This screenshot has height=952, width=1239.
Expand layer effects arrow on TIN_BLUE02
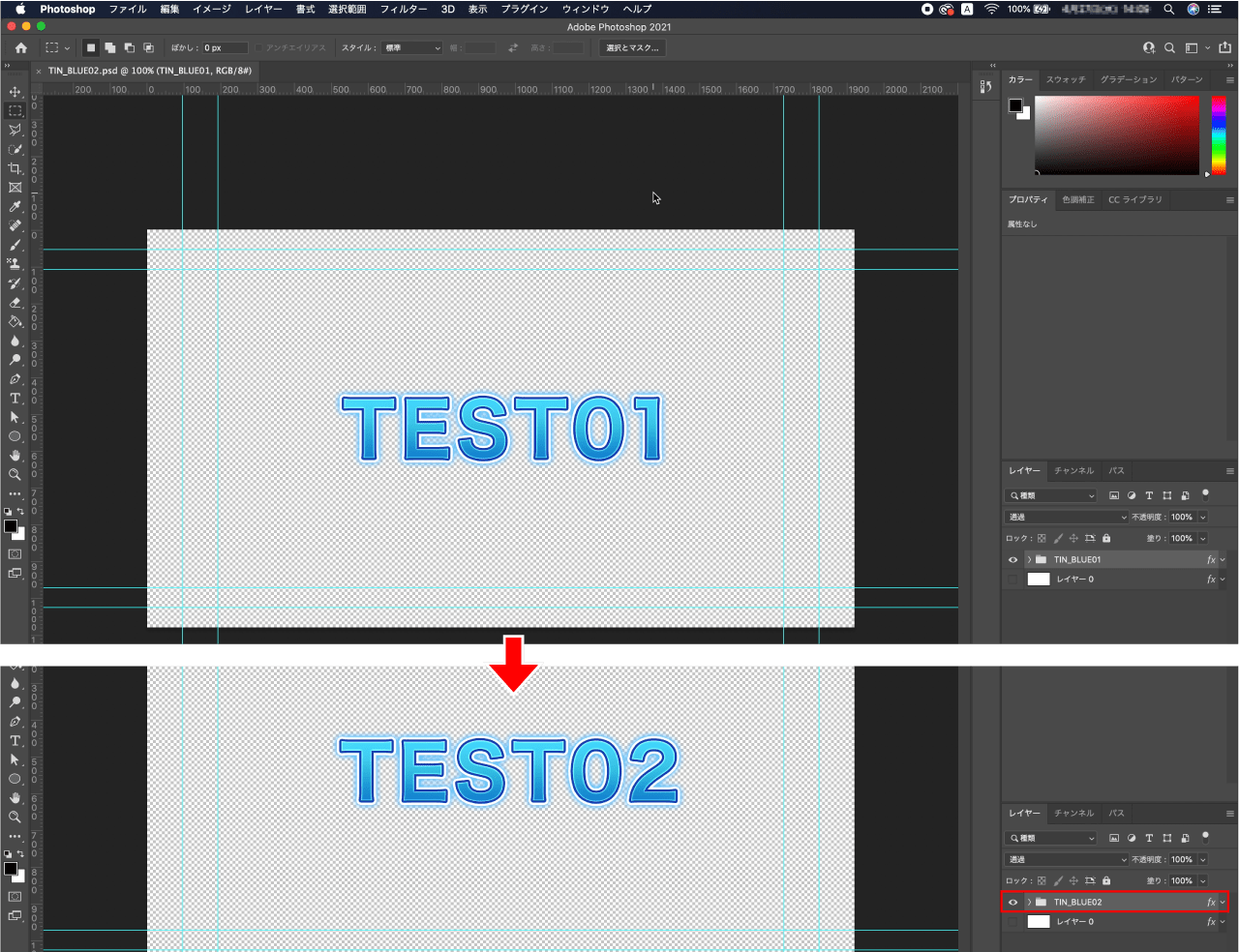[x=1223, y=903]
